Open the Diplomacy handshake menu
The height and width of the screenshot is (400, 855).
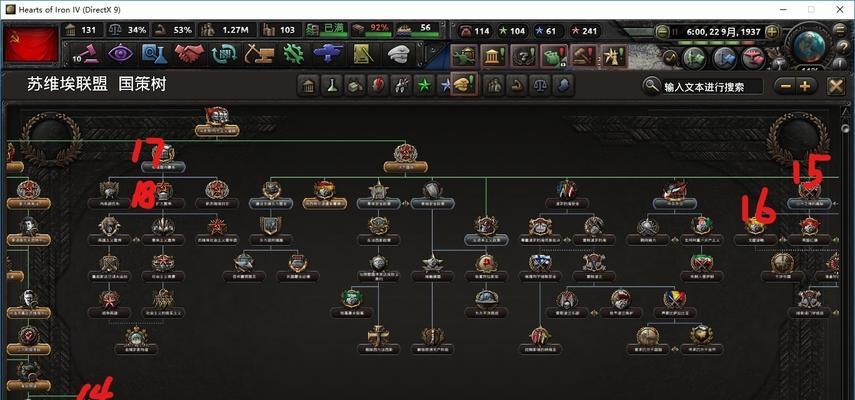coord(189,53)
